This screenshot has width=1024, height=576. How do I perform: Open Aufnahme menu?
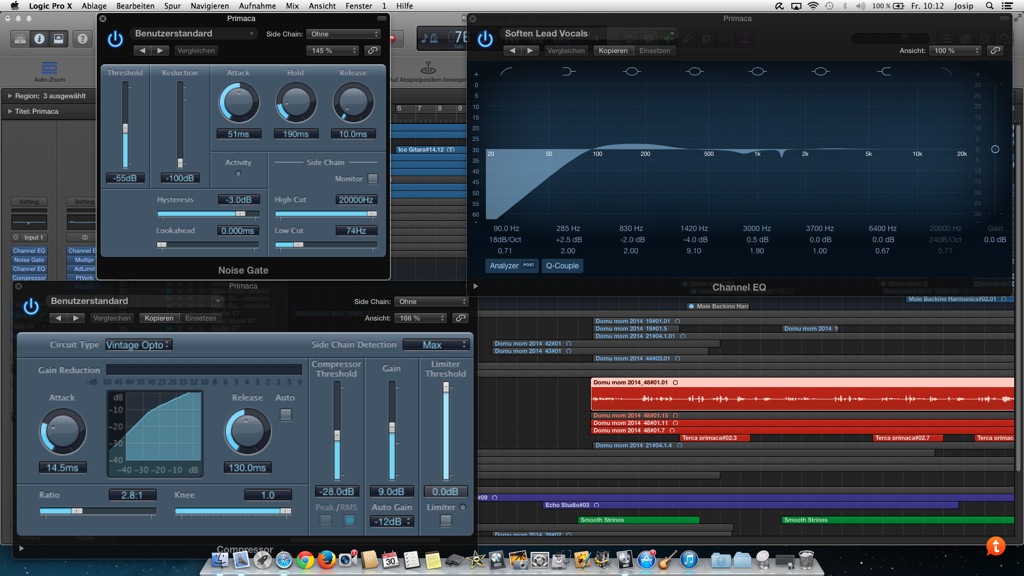[257, 6]
